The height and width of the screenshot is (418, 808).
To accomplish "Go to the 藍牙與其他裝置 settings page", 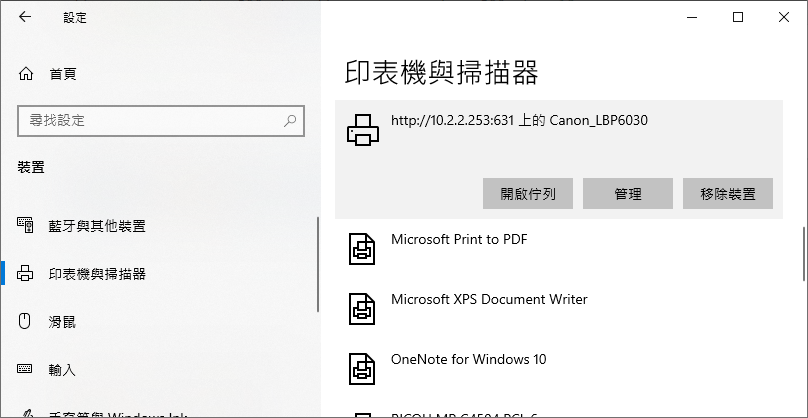I will (x=97, y=225).
